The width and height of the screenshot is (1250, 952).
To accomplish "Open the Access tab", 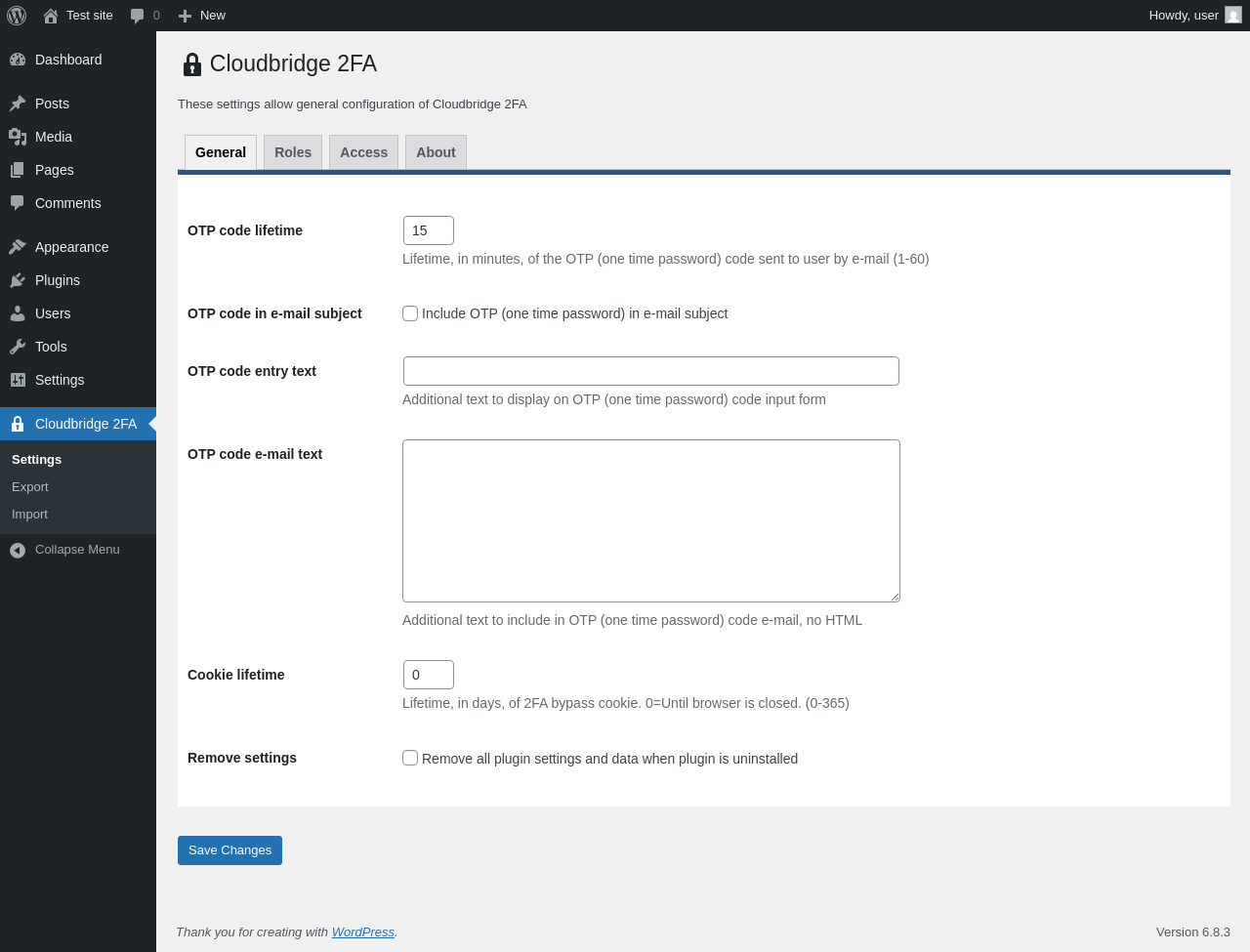I will coord(363,152).
